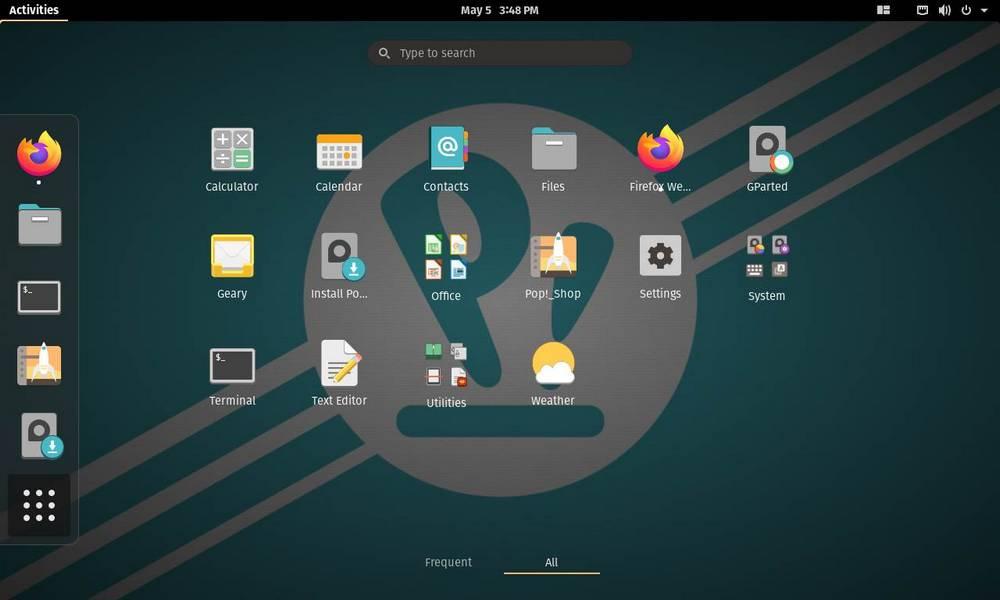Click the Activities button
The height and width of the screenshot is (600, 1000).
coord(34,10)
